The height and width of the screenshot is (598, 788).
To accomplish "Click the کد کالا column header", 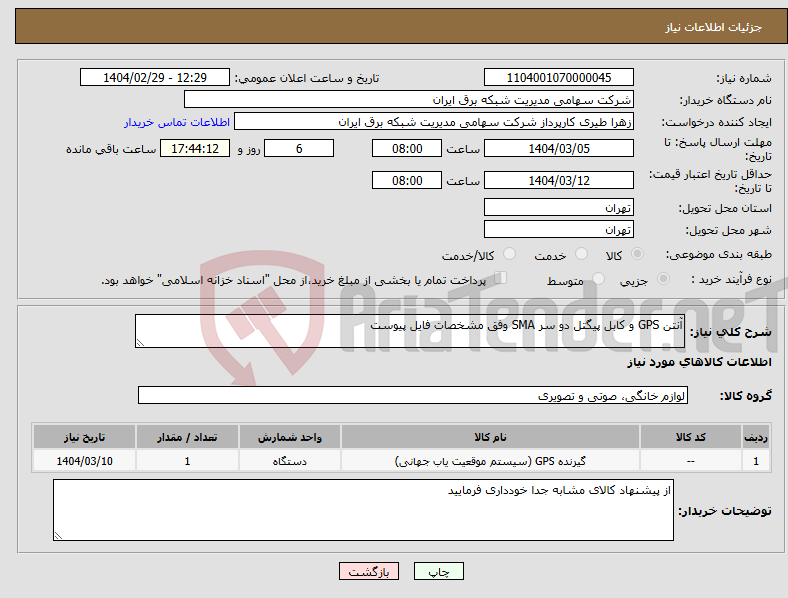I will click(x=691, y=437).
